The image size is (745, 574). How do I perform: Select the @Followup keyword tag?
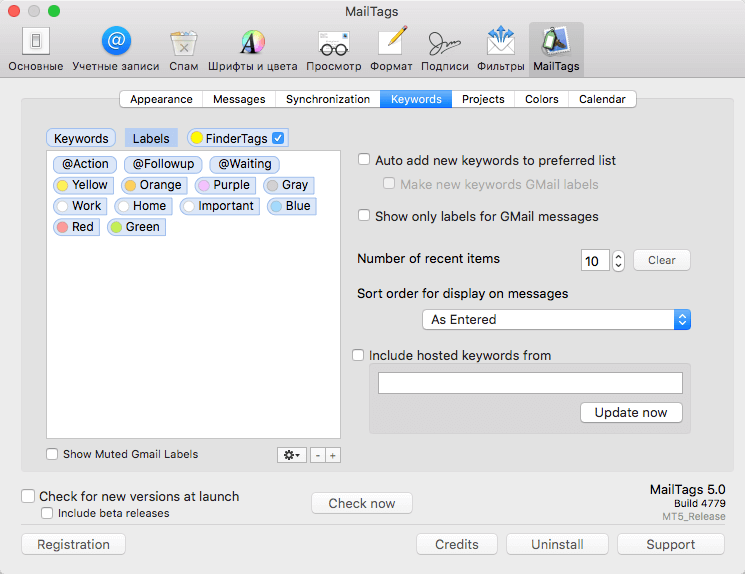163,164
